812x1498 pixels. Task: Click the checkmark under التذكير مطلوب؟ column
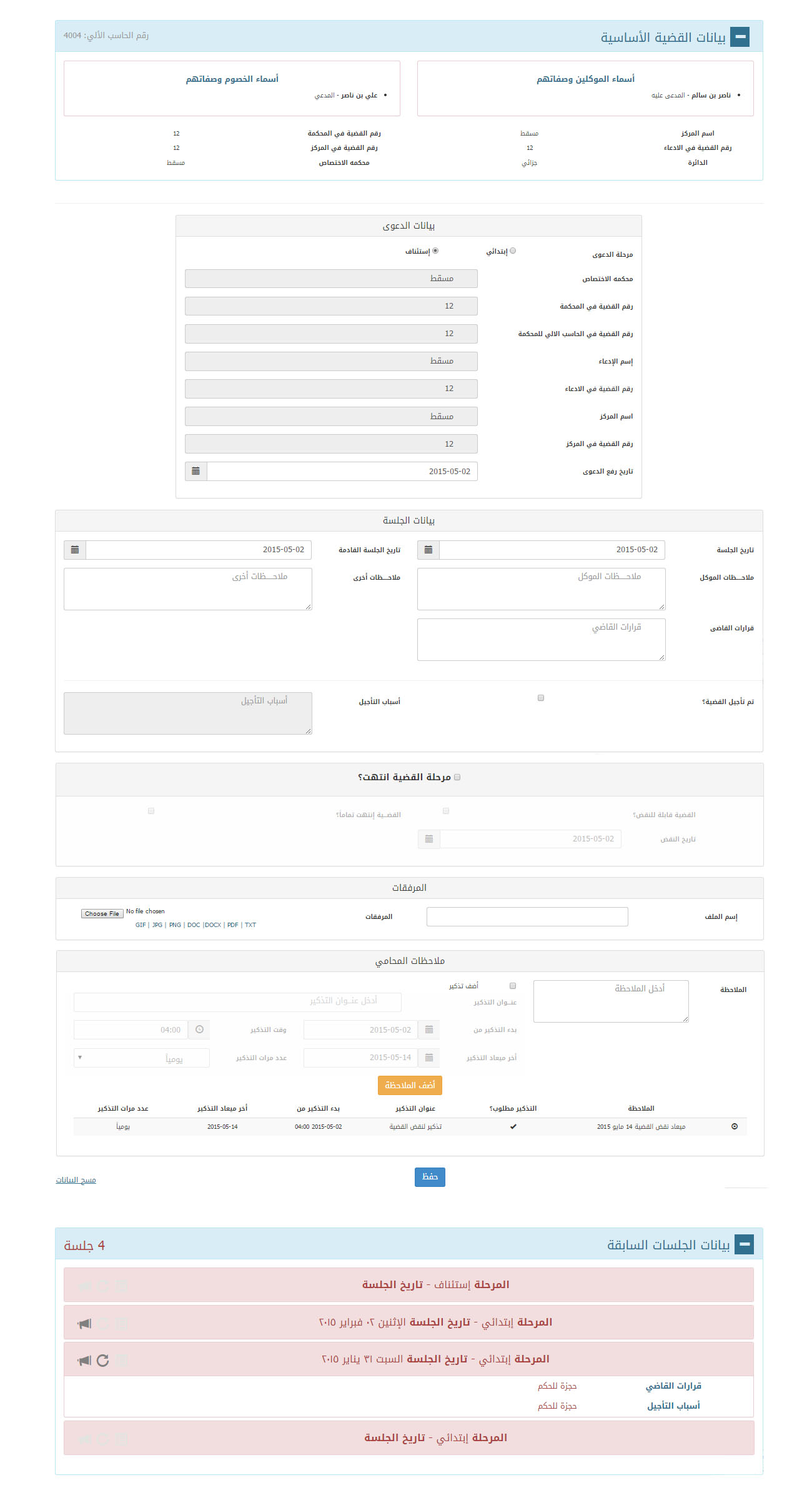pos(513,1126)
